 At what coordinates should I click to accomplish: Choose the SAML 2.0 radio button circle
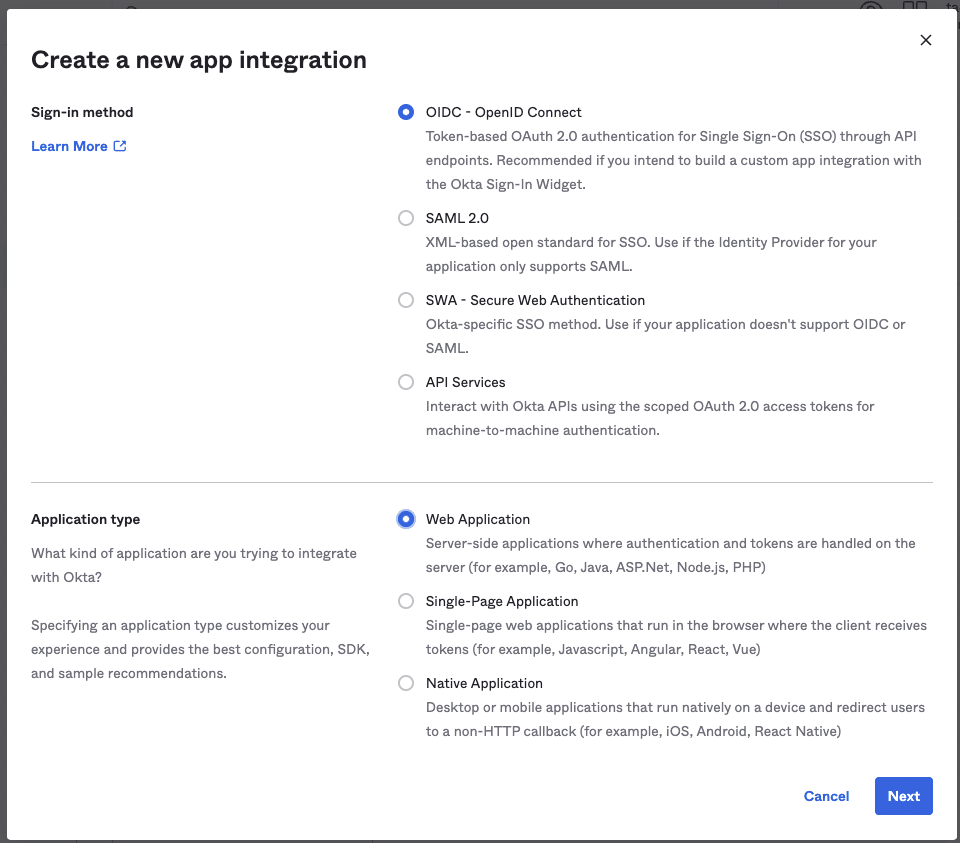click(405, 218)
